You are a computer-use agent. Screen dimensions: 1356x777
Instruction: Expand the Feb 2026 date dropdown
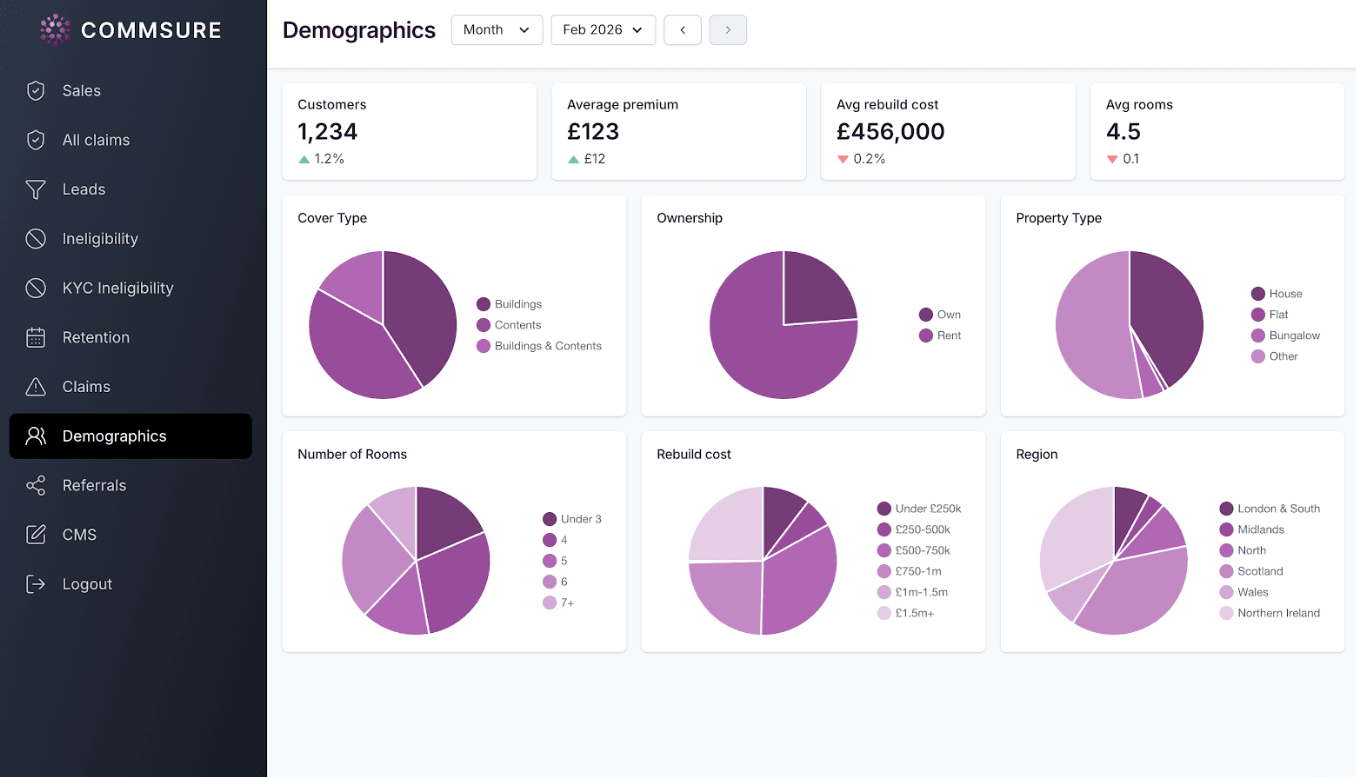[x=603, y=30]
